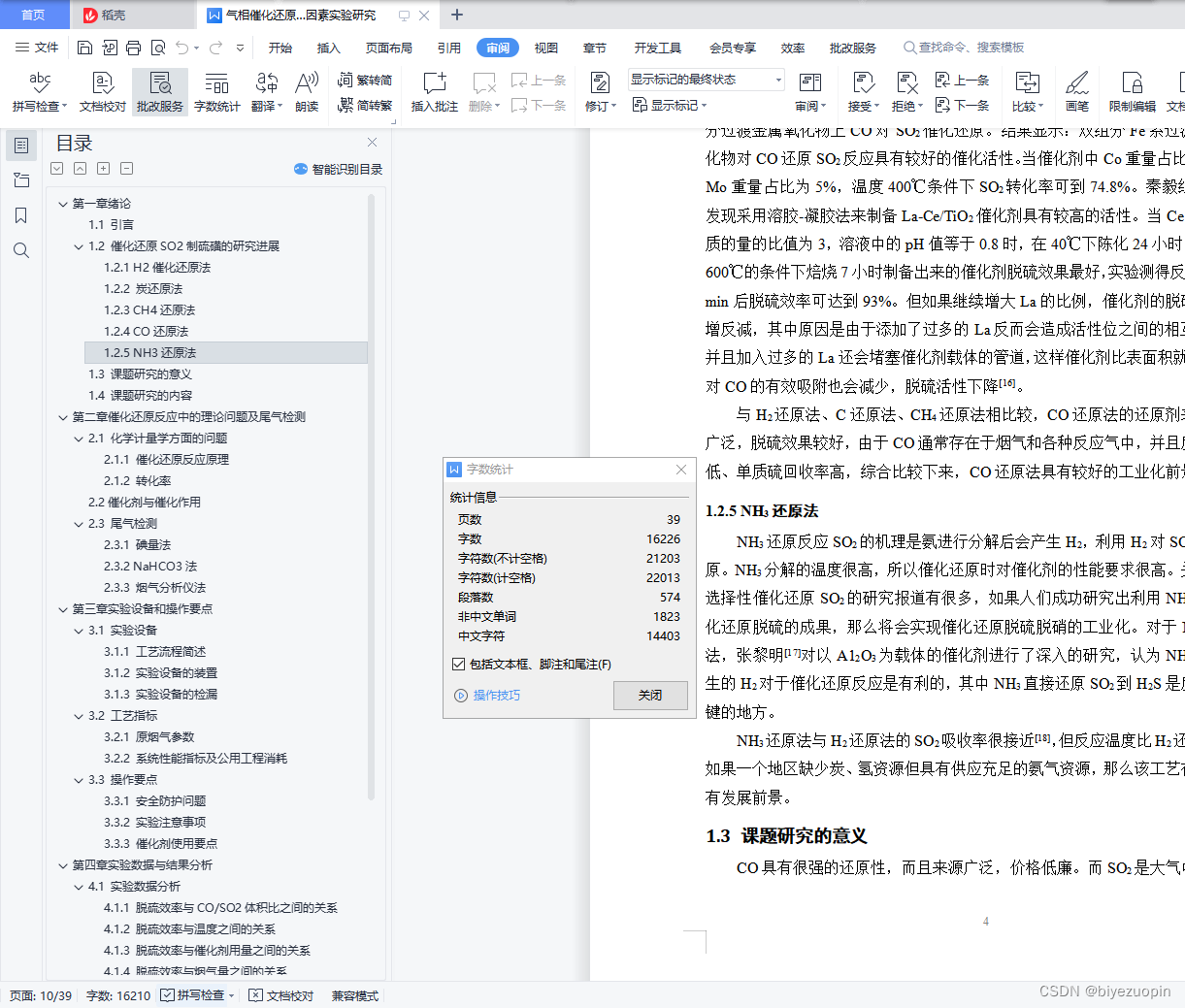Select outline item 2.3.1 碘量法

point(138,545)
